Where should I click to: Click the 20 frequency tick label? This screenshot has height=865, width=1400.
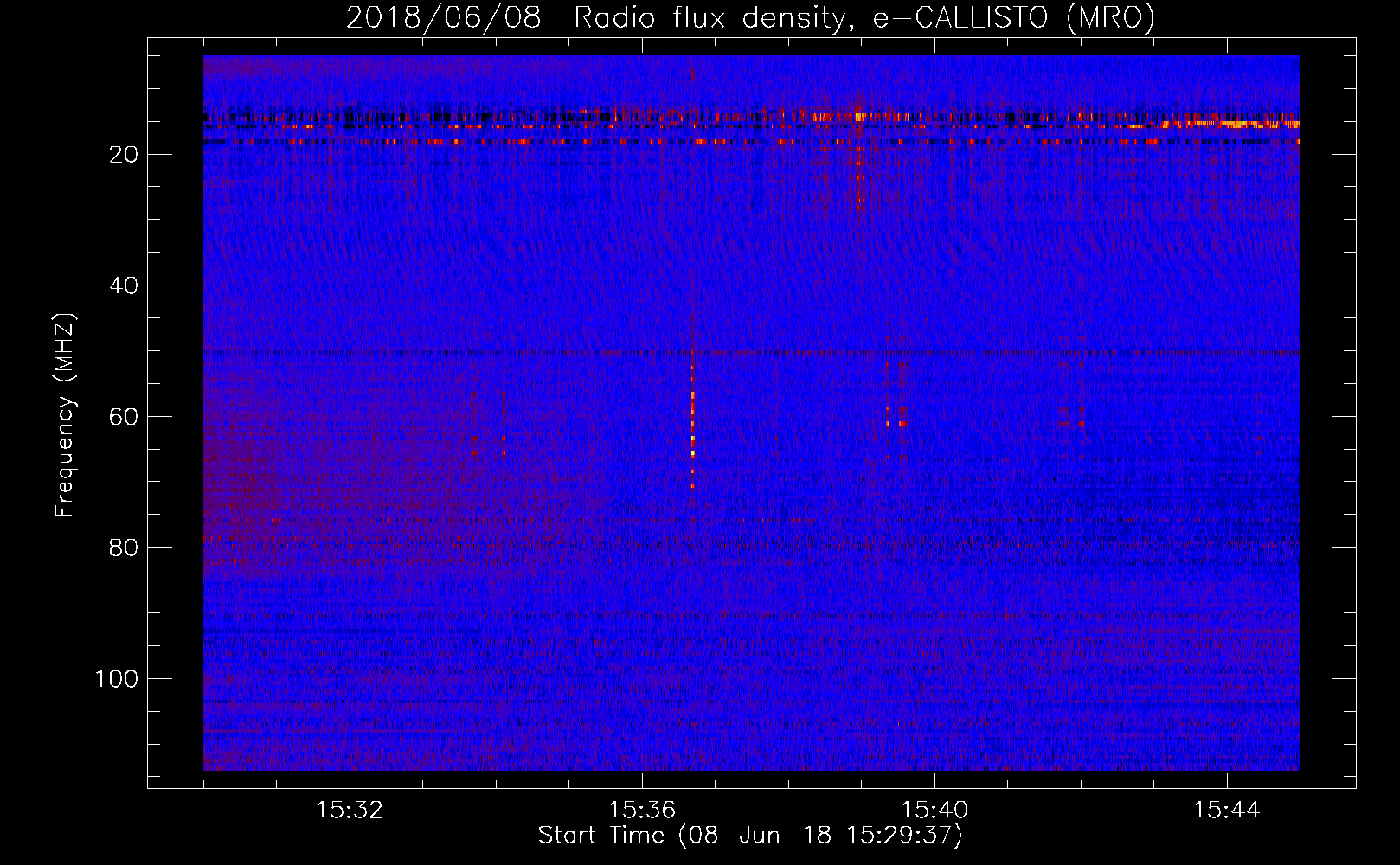pos(124,155)
